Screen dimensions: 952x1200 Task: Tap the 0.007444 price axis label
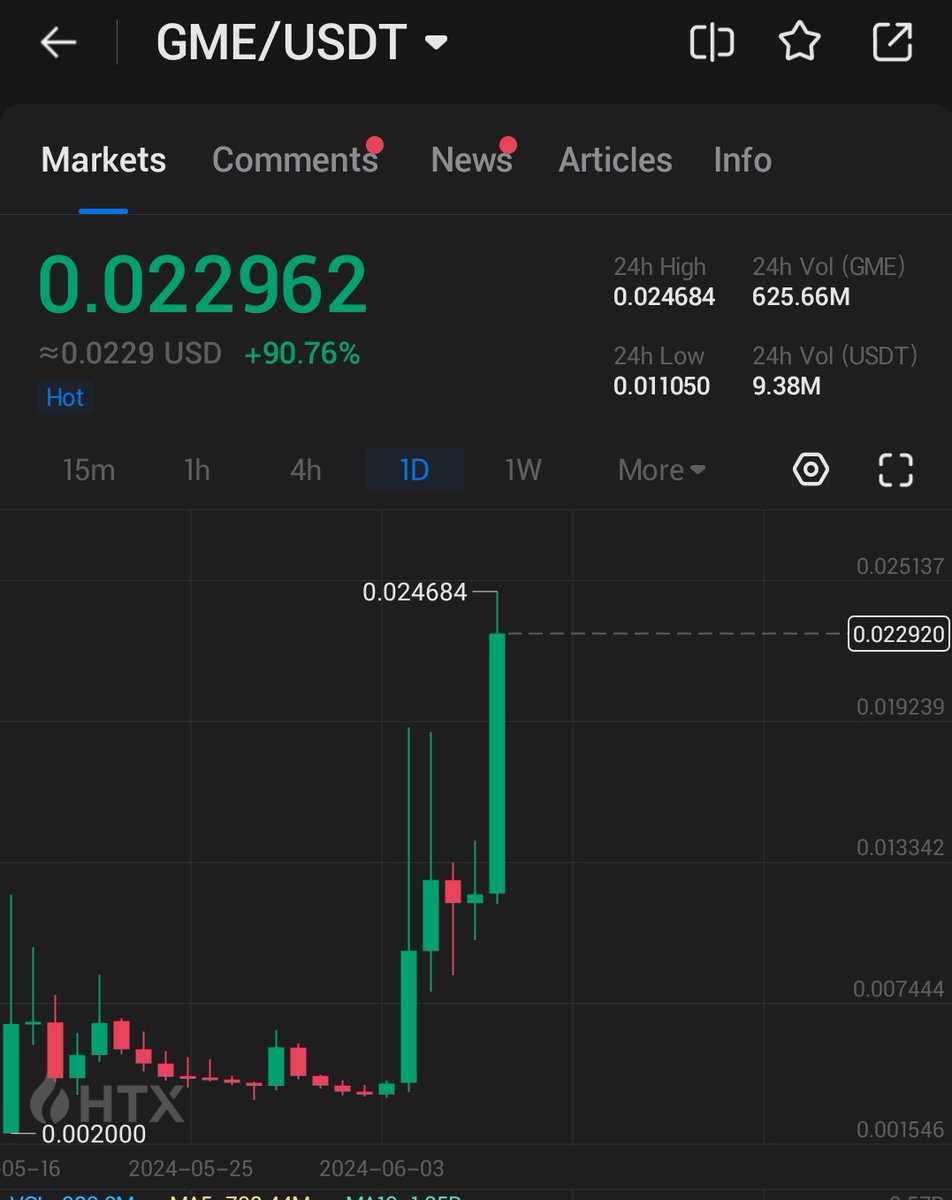898,989
